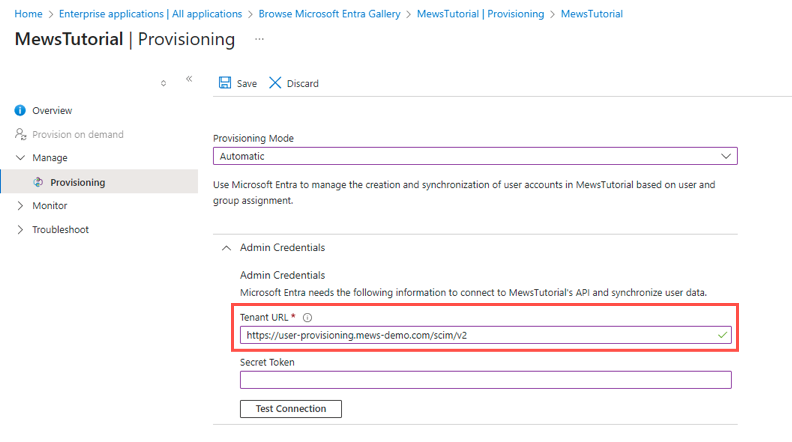This screenshot has height=442, width=792.
Task: Go to Enterprise applications | All applications breadcrumb
Action: tap(151, 14)
